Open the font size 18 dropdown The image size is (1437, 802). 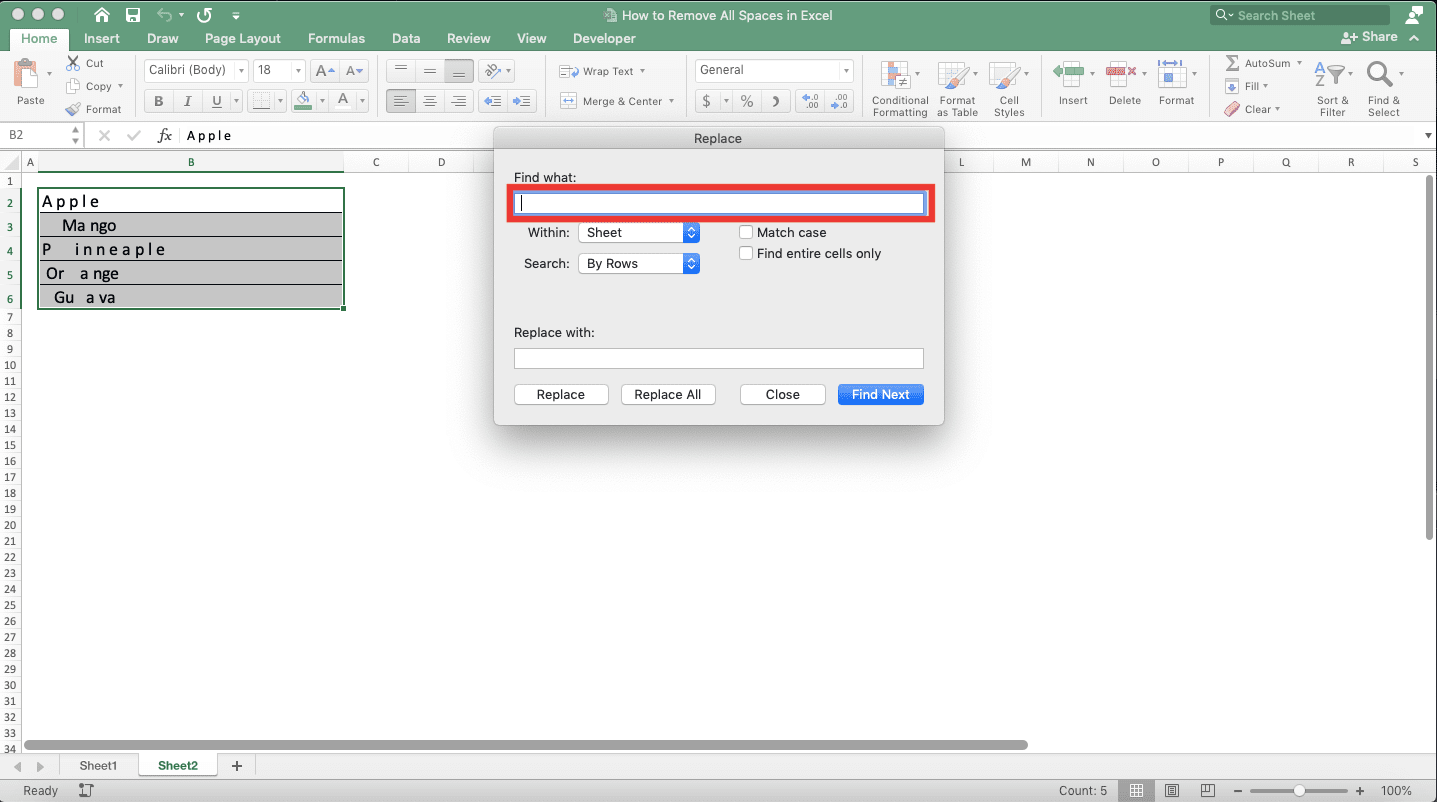(x=298, y=70)
